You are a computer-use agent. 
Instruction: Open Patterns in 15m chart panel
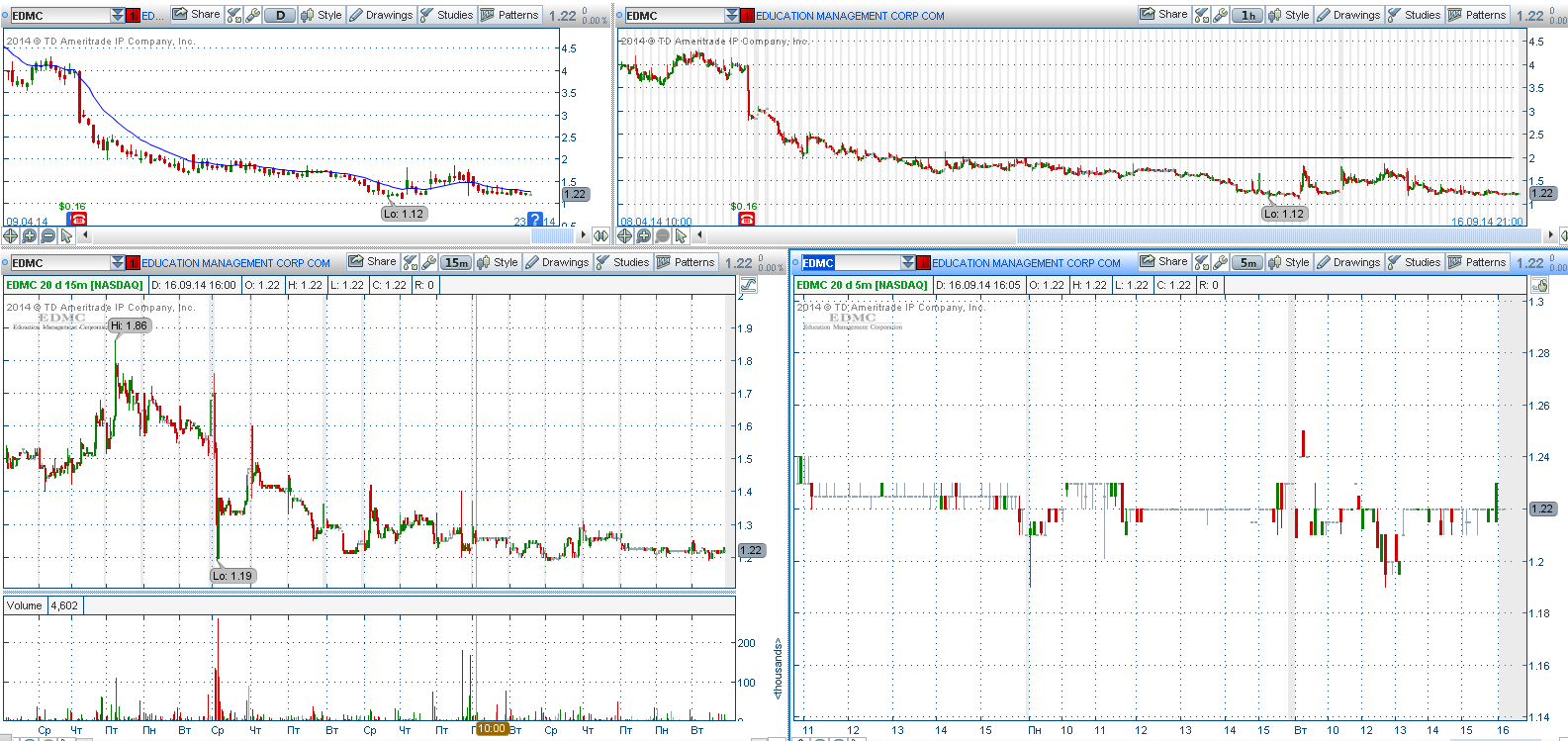pos(686,262)
